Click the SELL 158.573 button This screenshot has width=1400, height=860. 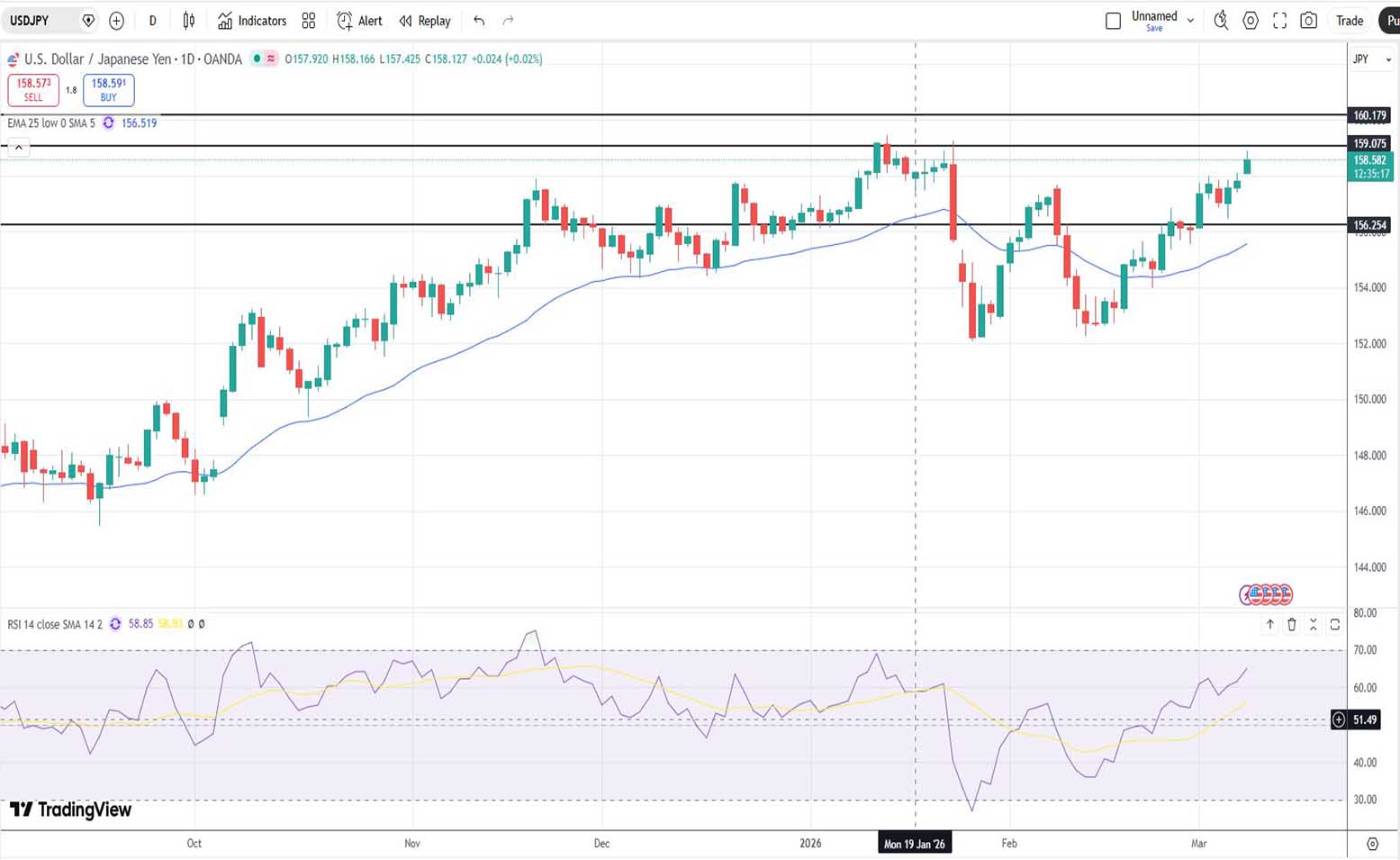33,89
